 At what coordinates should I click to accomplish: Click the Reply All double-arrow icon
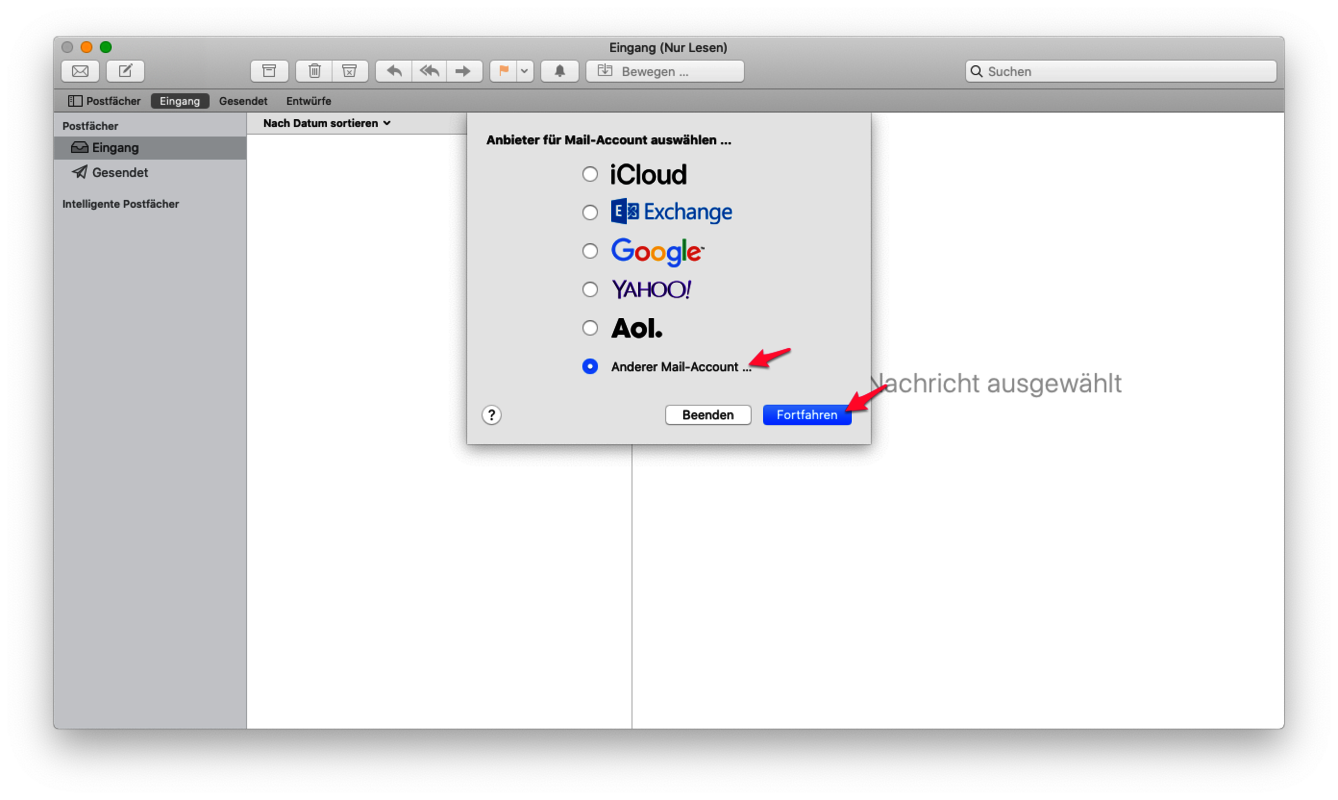tap(429, 71)
